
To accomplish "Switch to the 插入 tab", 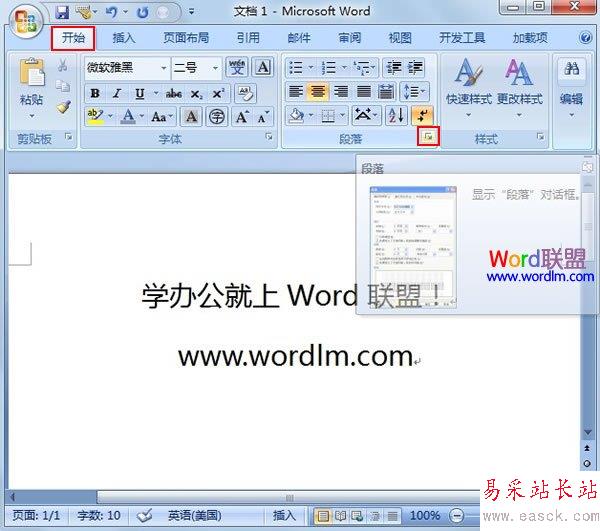I will (x=124, y=37).
